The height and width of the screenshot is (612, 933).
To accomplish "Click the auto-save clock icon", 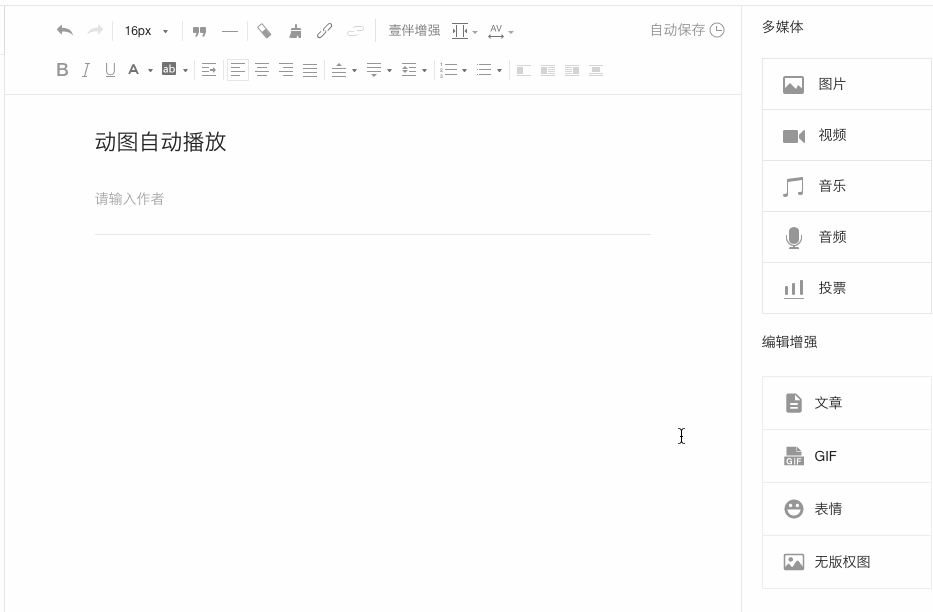I will [x=717, y=30].
